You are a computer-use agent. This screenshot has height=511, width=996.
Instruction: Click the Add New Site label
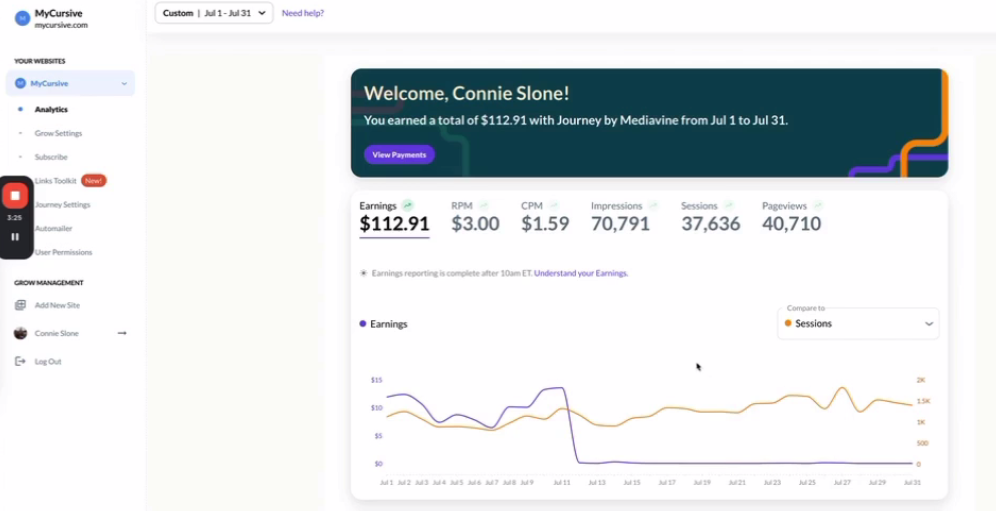[x=57, y=305]
